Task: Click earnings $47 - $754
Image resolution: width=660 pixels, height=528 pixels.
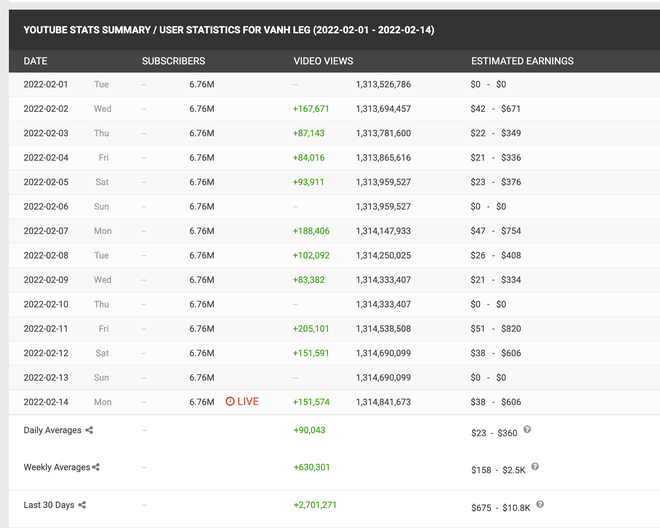Action: pyautogui.click(x=495, y=231)
